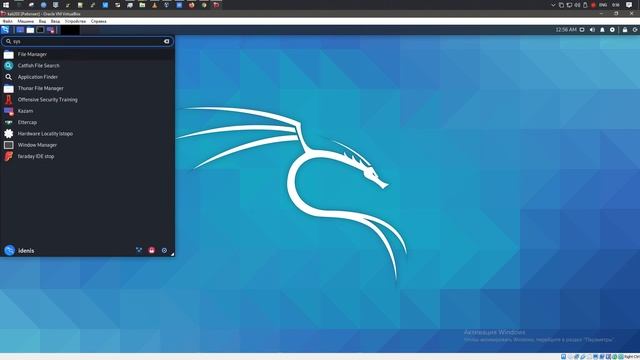640x360 pixels.
Task: Click the idenis user avatar
Action: [9, 251]
